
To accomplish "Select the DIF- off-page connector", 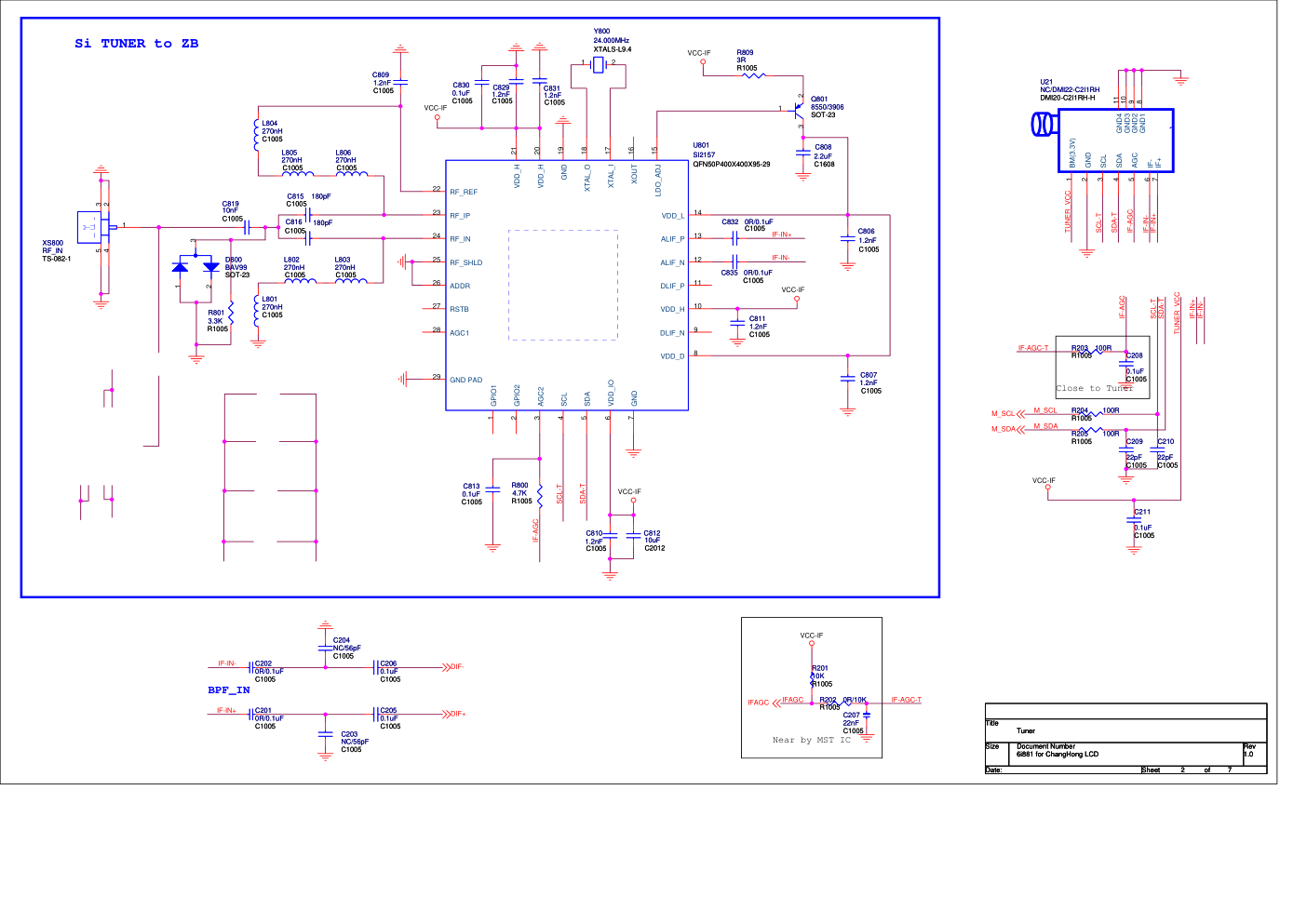I will click(452, 667).
